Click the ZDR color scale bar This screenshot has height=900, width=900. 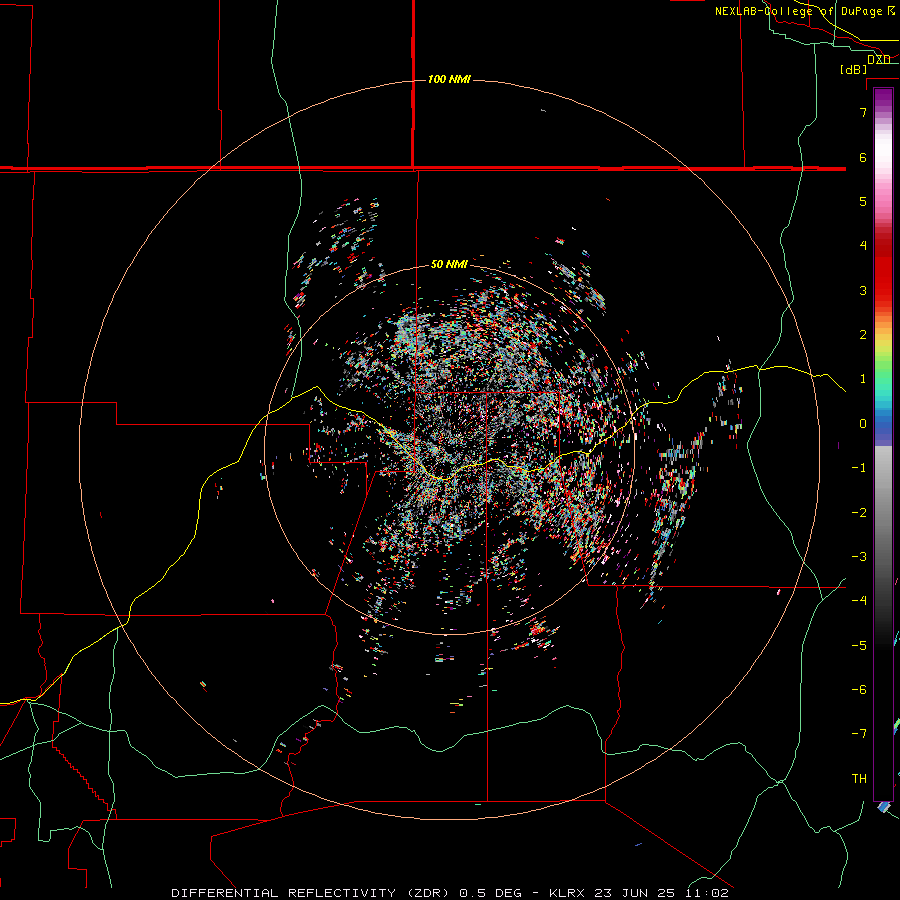click(883, 444)
